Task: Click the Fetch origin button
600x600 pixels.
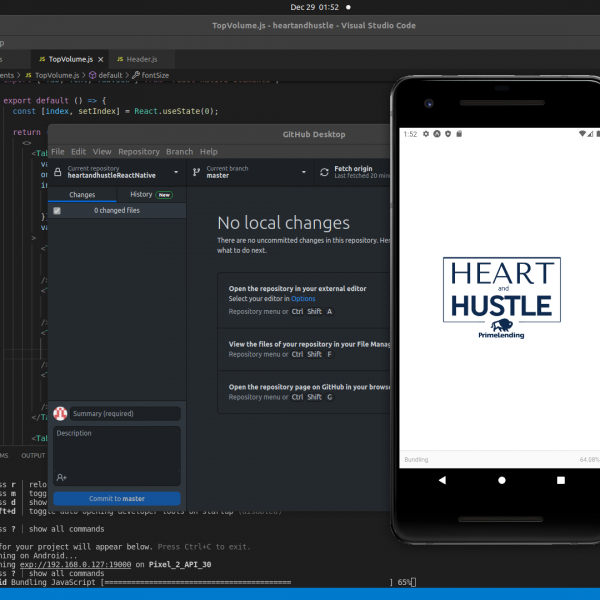Action: pyautogui.click(x=352, y=172)
